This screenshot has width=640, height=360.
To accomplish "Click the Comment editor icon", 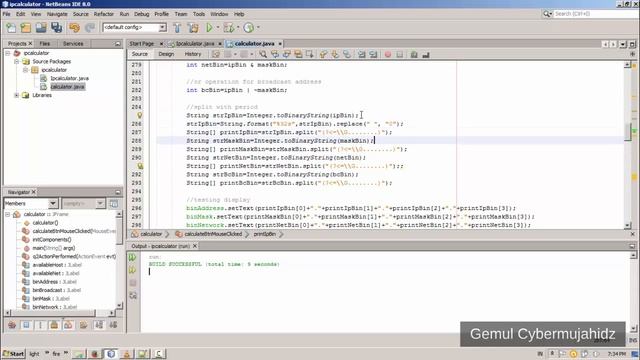I will (x=414, y=54).
